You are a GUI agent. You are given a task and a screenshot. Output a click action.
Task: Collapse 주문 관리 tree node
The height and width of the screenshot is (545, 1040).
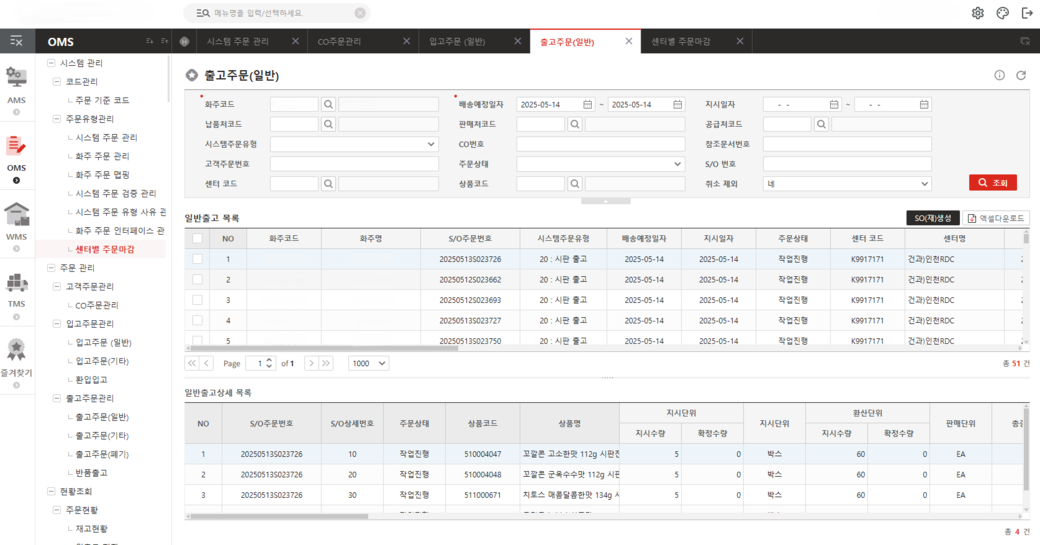pos(51,268)
